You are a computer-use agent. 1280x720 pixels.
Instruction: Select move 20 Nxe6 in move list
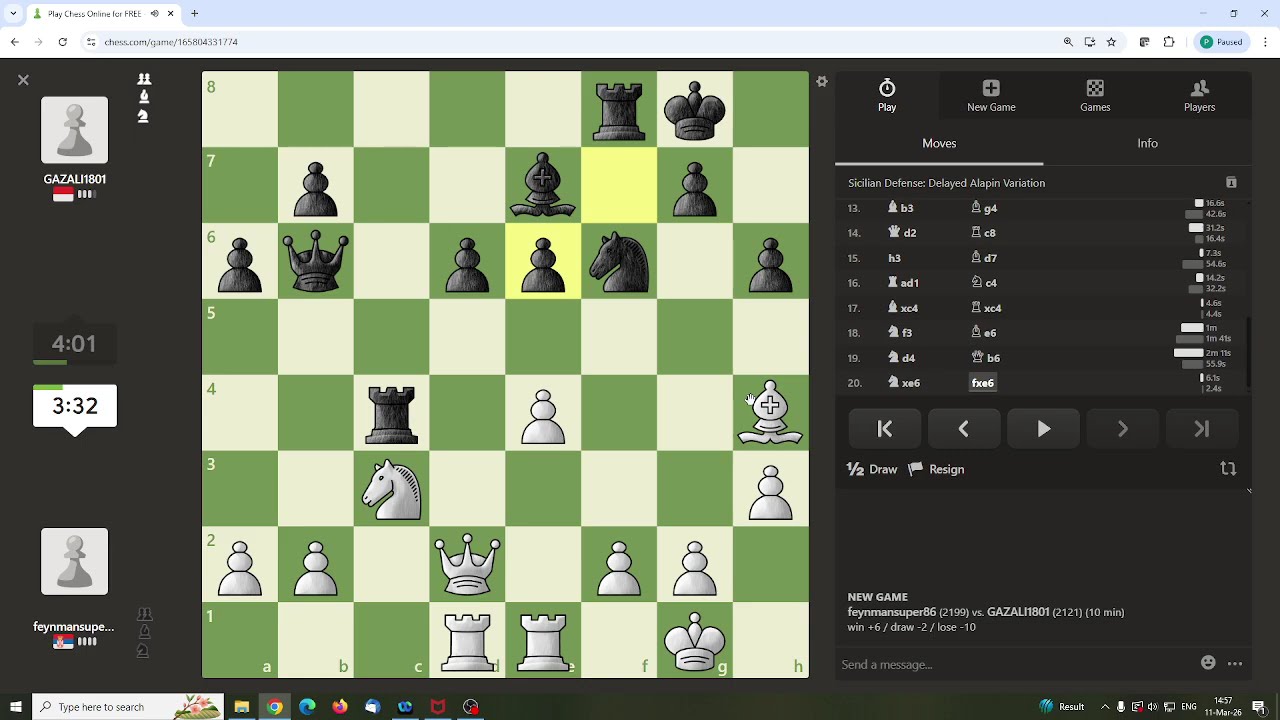905,383
